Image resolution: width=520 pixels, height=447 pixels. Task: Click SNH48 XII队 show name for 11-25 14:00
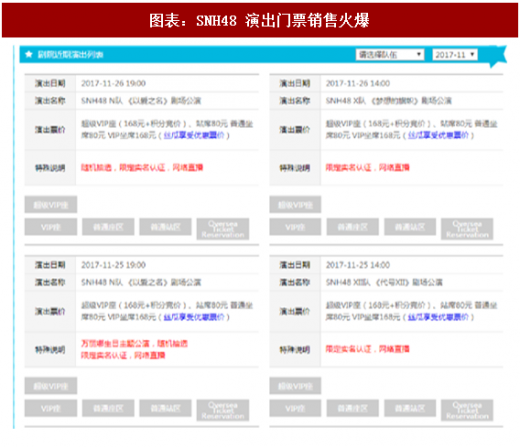[x=384, y=282]
